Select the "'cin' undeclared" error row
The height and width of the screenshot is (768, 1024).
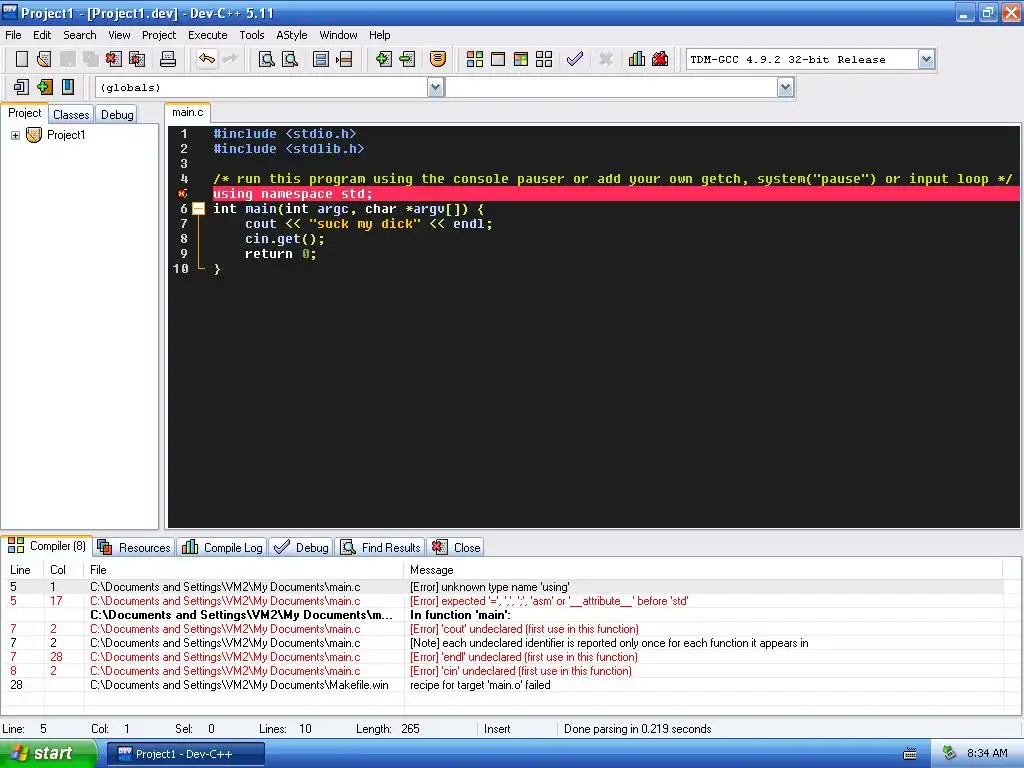(504, 671)
